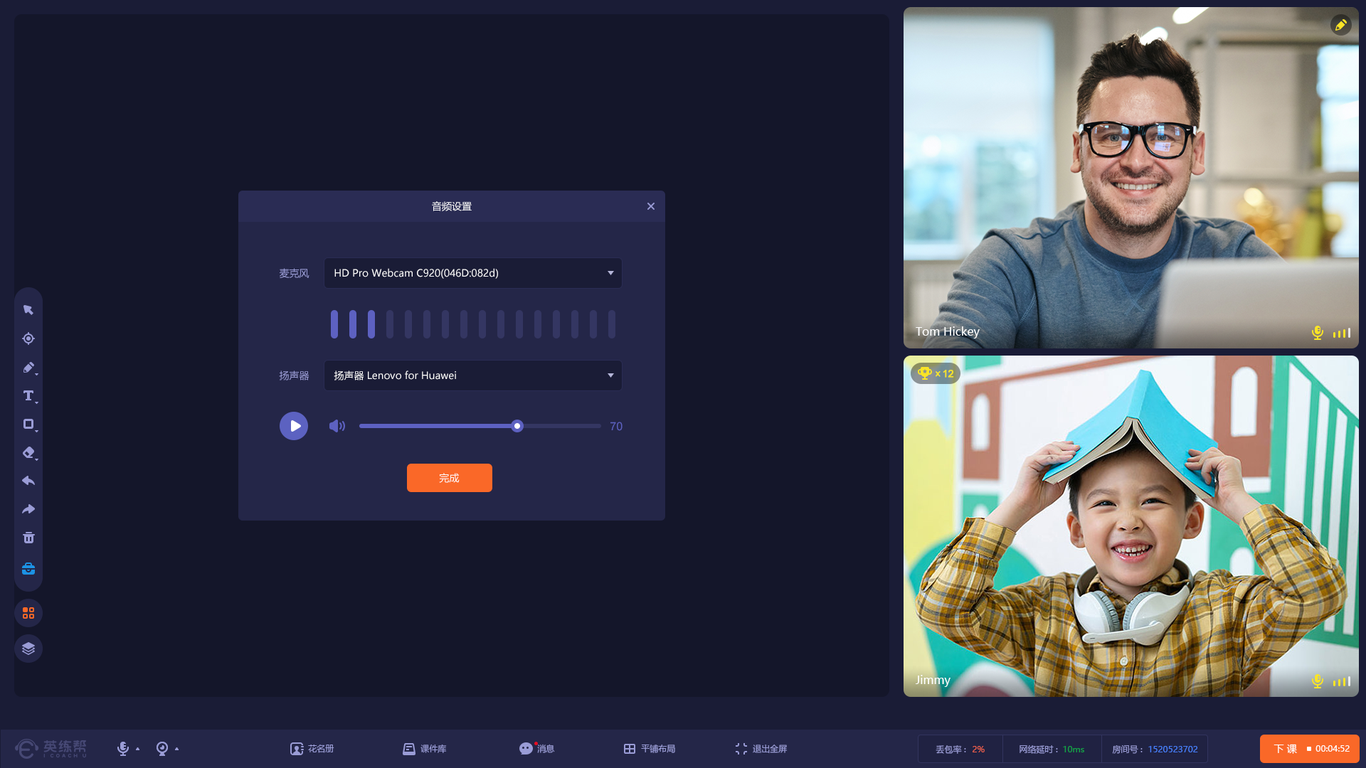The width and height of the screenshot is (1366, 768).
Task: Open the blue toolbox icon
Action: tap(28, 569)
